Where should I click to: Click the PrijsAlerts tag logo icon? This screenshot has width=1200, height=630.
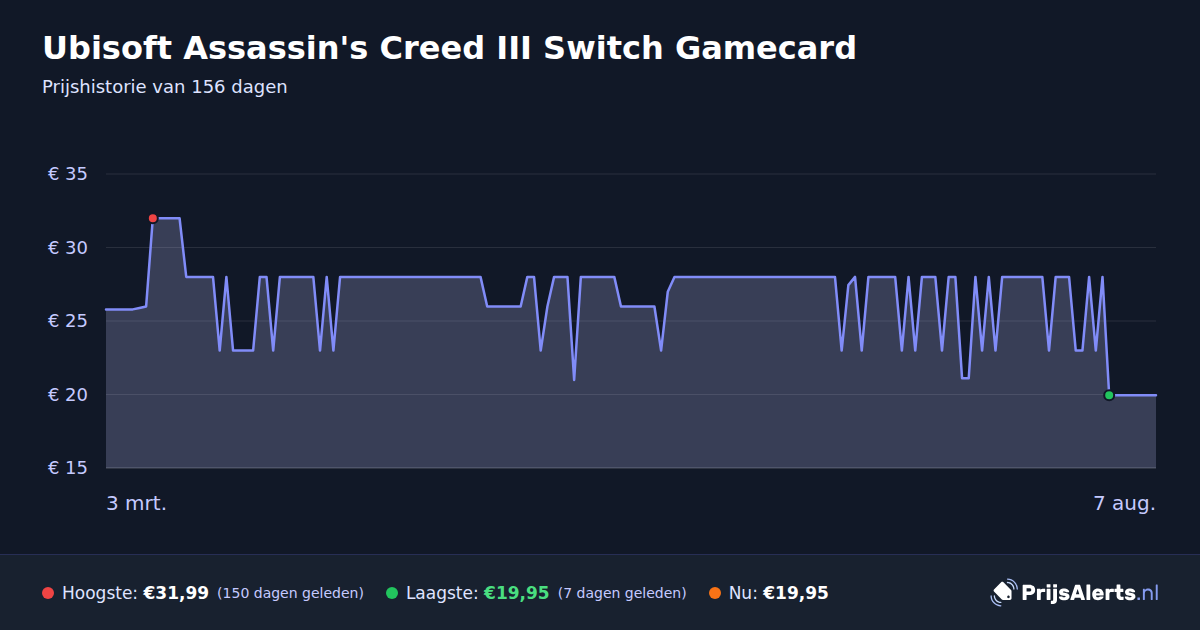[x=1003, y=593]
